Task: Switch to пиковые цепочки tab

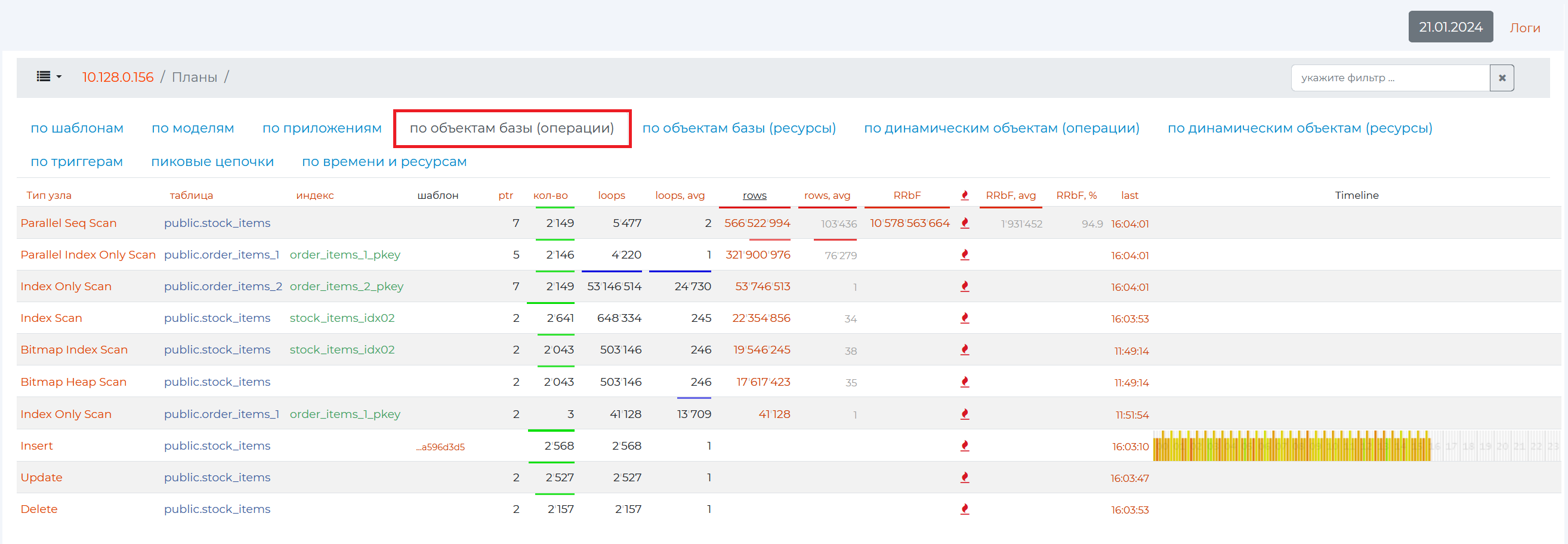Action: click(212, 161)
